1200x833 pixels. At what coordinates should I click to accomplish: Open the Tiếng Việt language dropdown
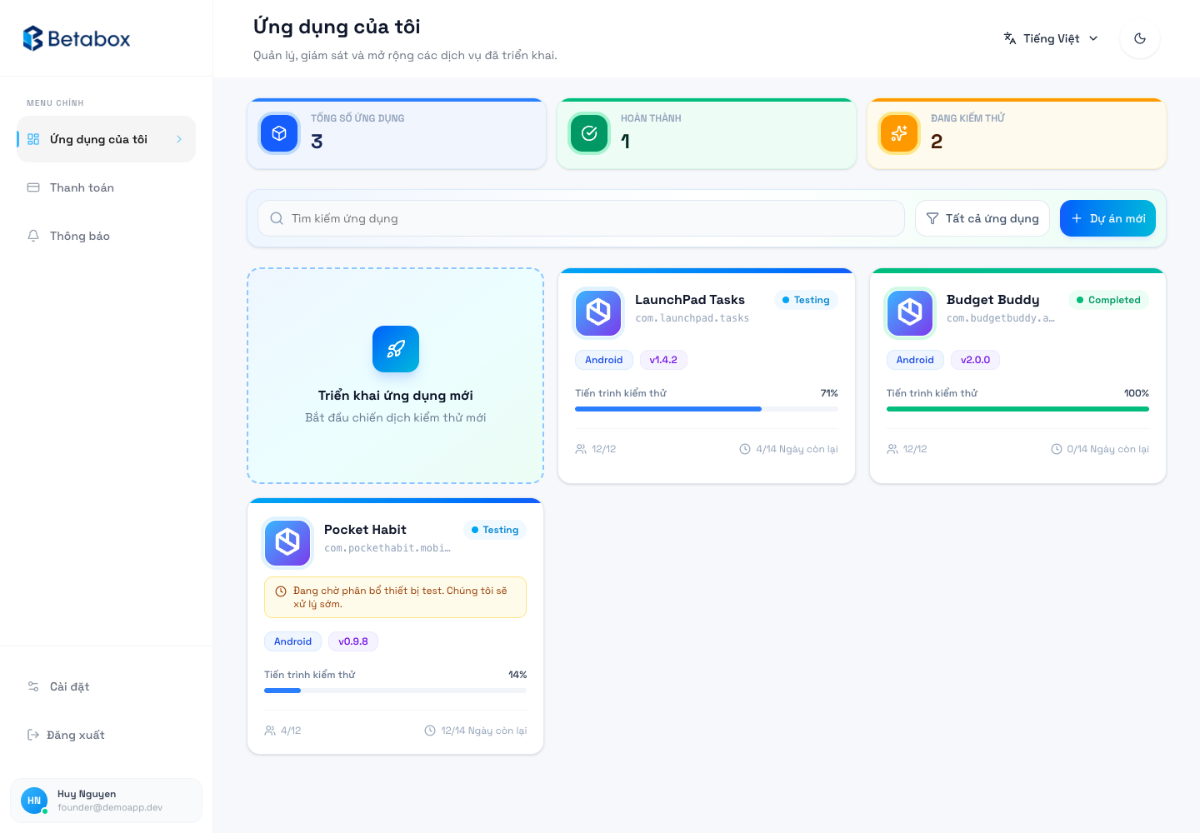(1051, 38)
